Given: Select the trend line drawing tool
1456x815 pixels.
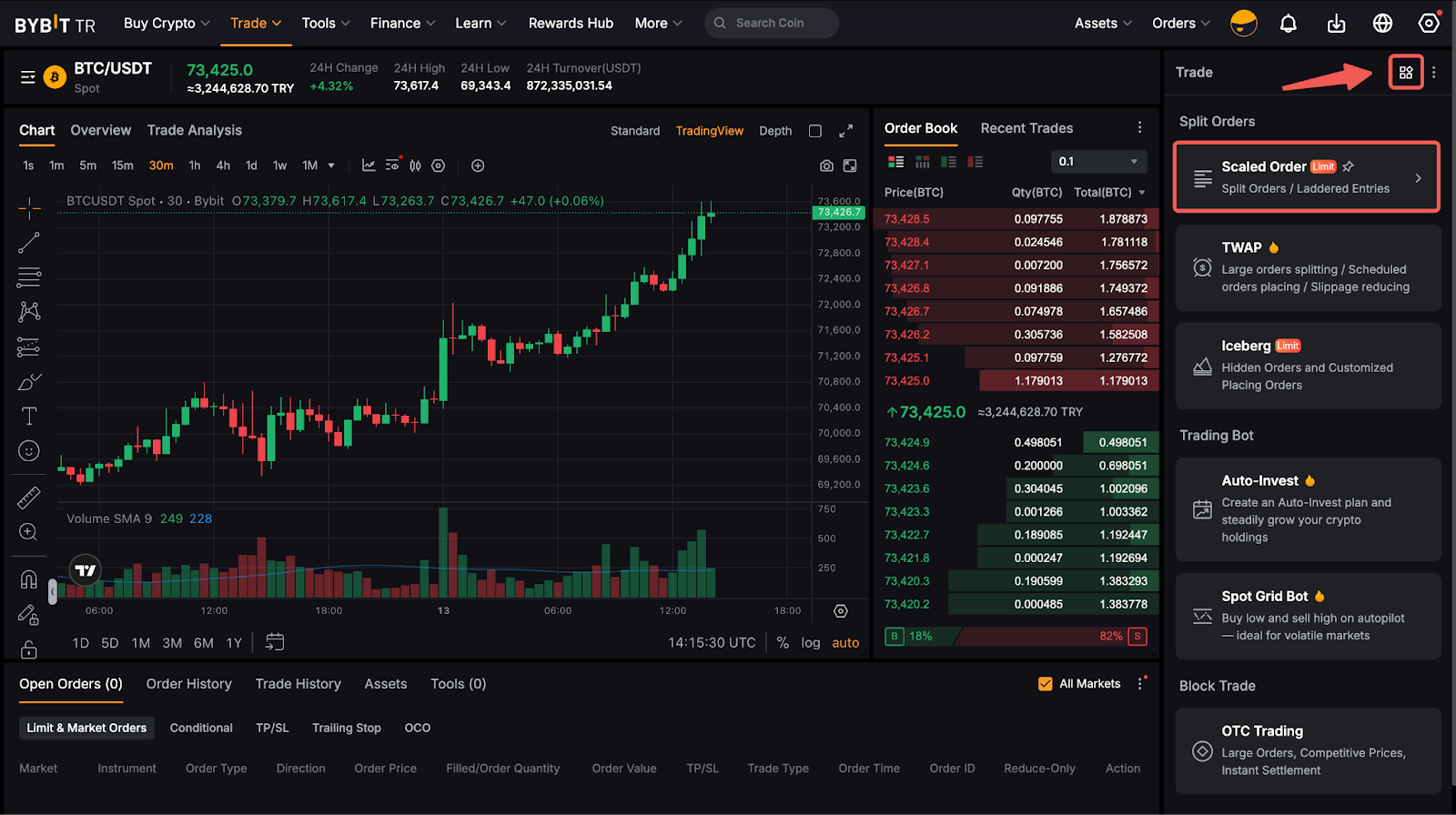Looking at the screenshot, I should coord(29,242).
